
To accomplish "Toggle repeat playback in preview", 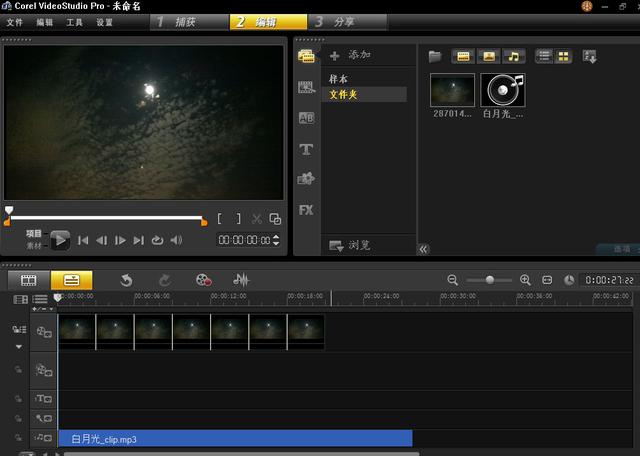I will pos(157,240).
